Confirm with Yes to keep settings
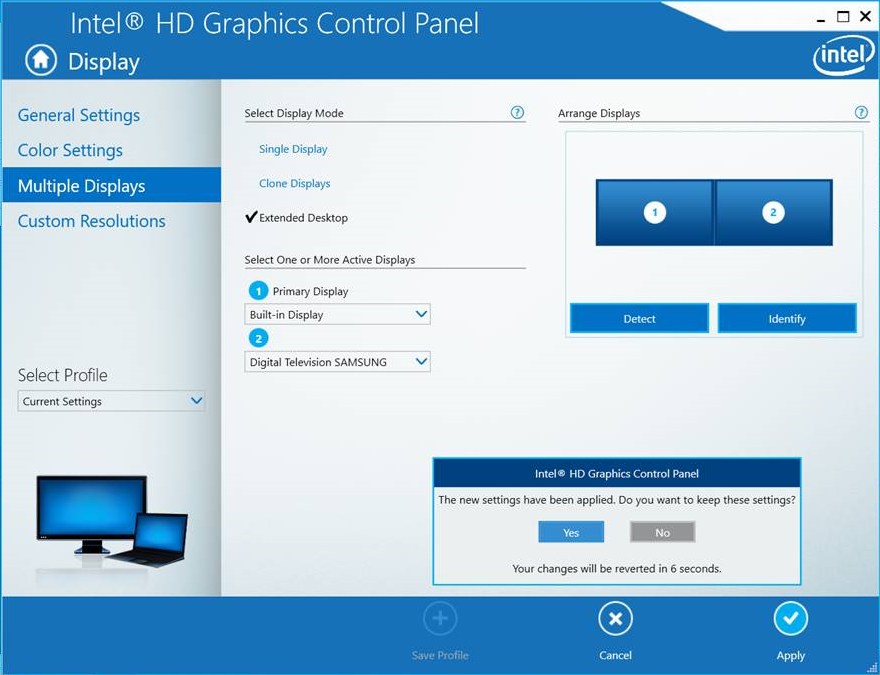This screenshot has height=675, width=880. click(x=571, y=532)
